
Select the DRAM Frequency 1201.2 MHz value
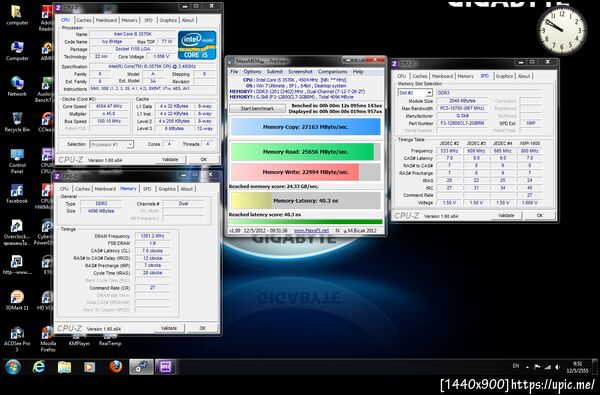click(151, 236)
